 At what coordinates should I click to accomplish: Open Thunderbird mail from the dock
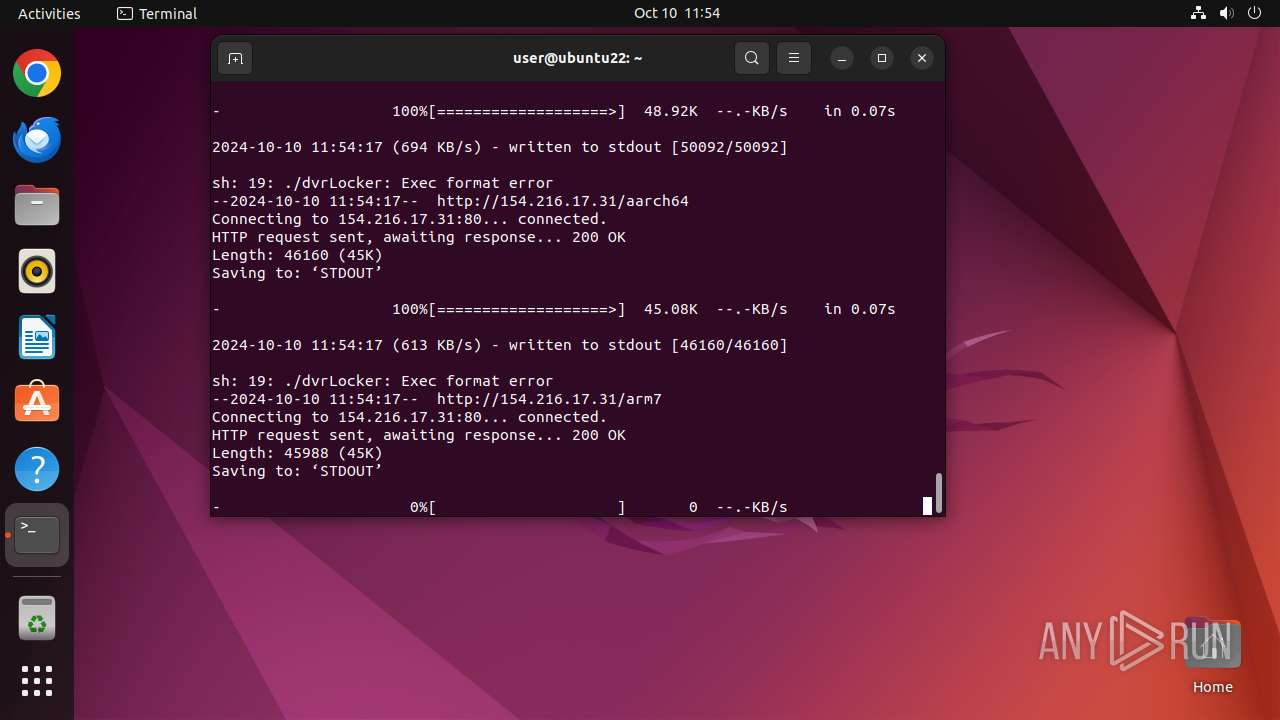coord(37,139)
